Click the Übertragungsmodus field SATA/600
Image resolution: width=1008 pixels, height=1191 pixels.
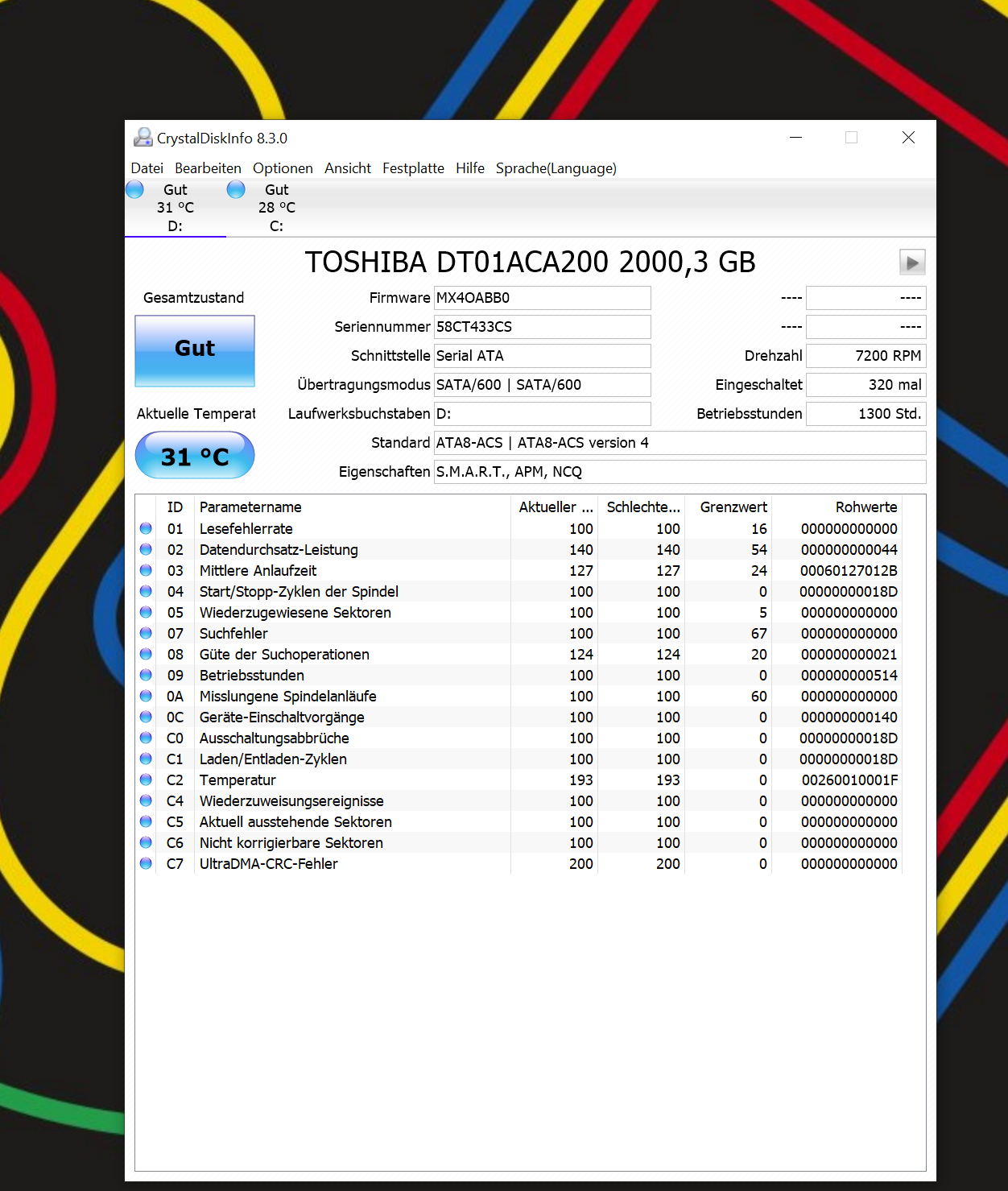pyautogui.click(x=543, y=385)
